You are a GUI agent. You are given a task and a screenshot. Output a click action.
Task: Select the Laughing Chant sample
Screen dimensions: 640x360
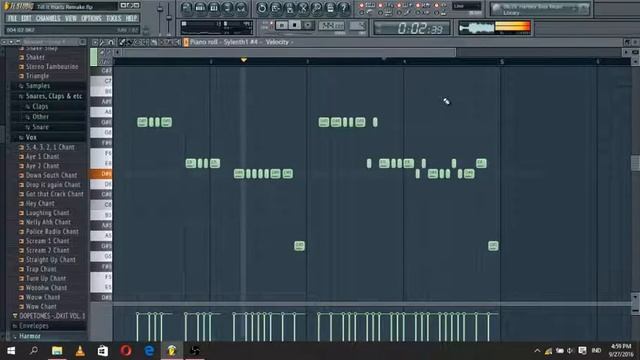(x=47, y=213)
